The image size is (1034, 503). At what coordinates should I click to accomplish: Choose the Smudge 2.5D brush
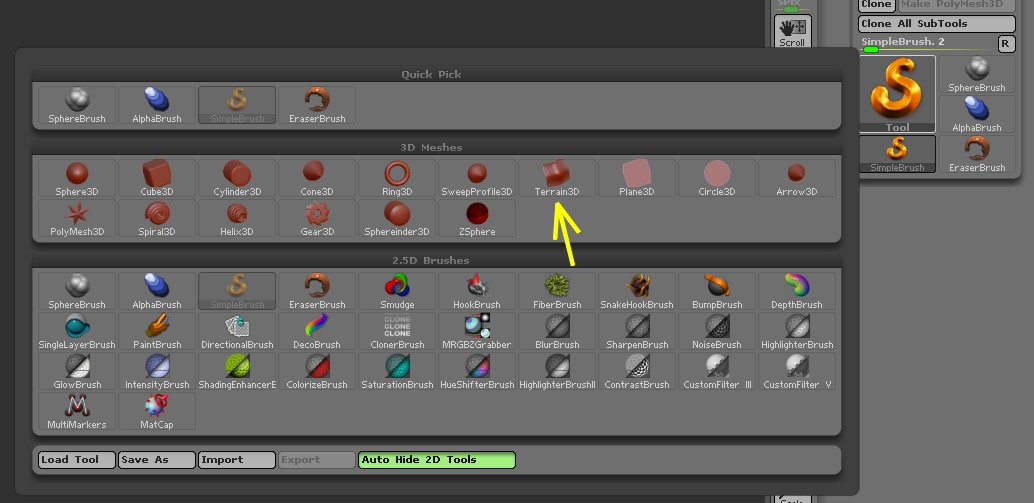(397, 291)
